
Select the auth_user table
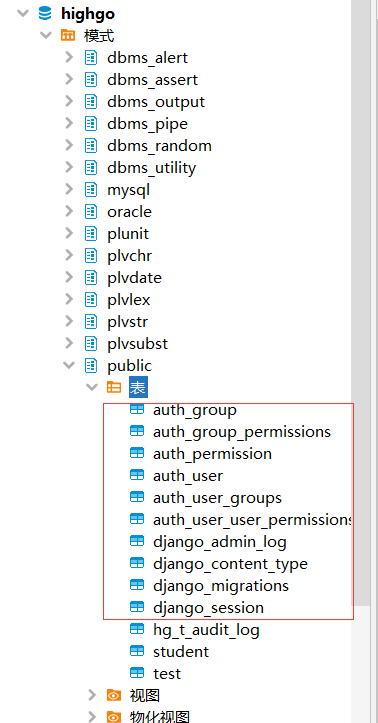pos(188,475)
